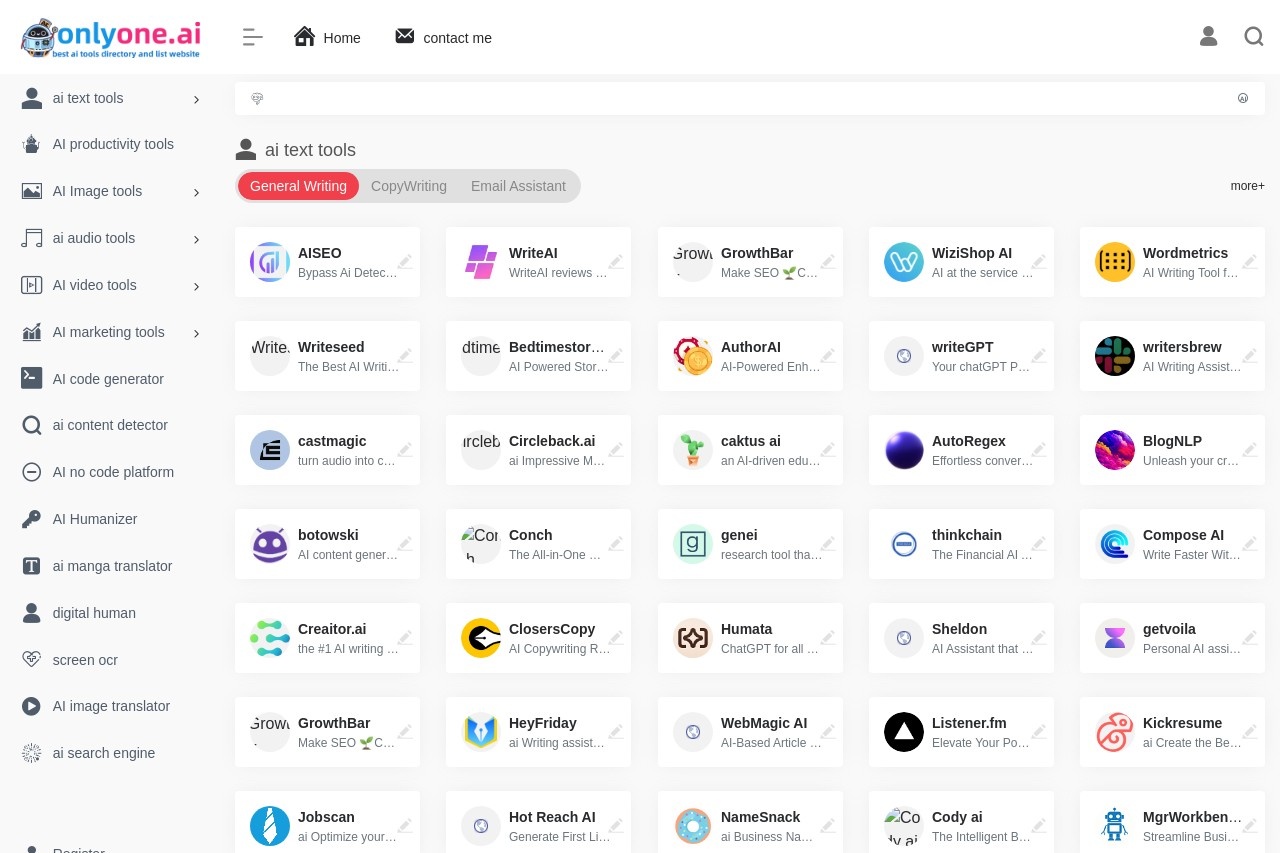
Task: Open ai manga translator sidebar item
Action: pos(110,566)
